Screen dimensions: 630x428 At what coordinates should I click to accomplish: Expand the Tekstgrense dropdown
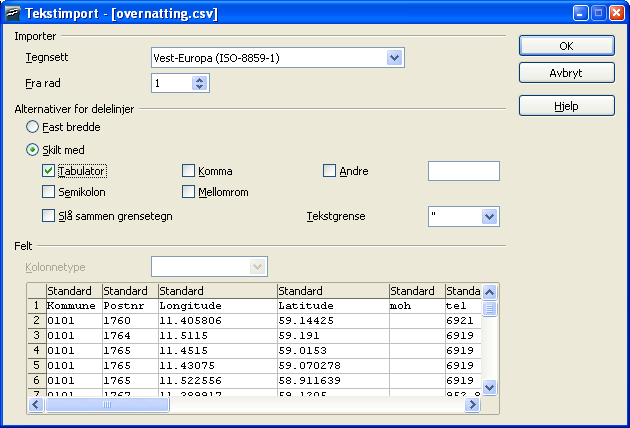click(x=489, y=216)
